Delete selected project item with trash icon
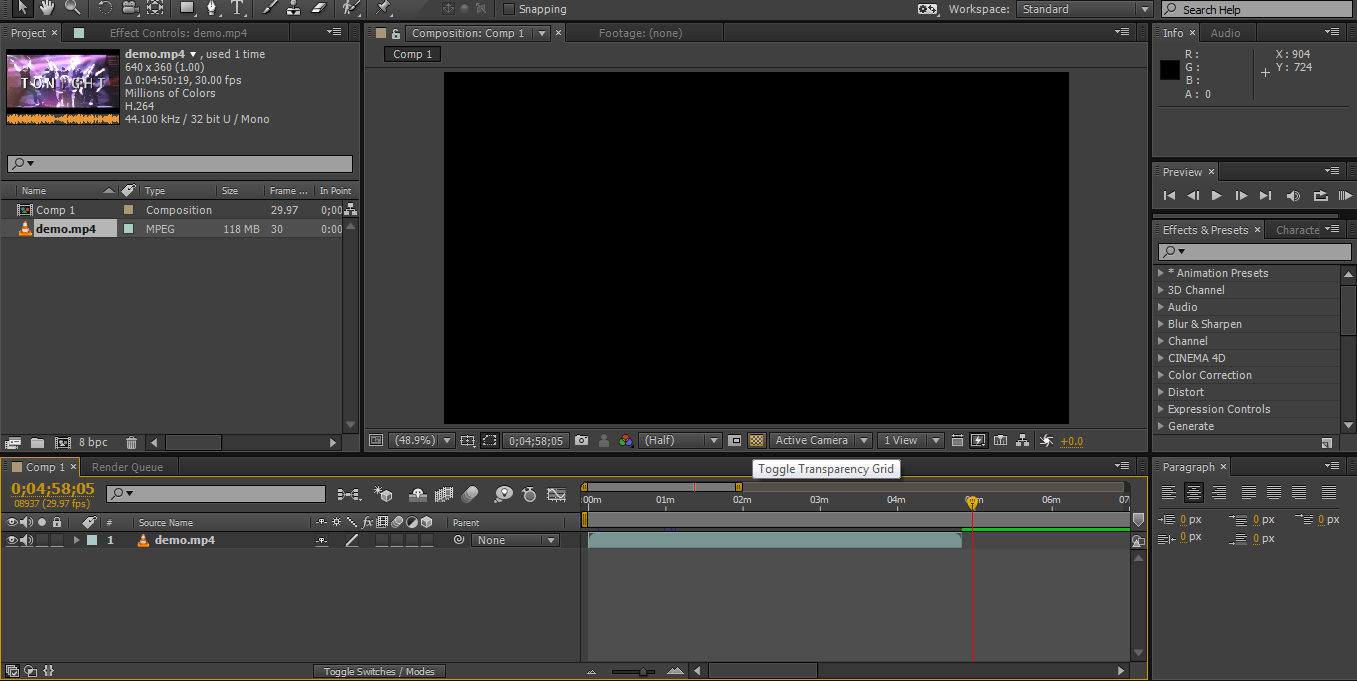The image size is (1357, 681). click(131, 442)
